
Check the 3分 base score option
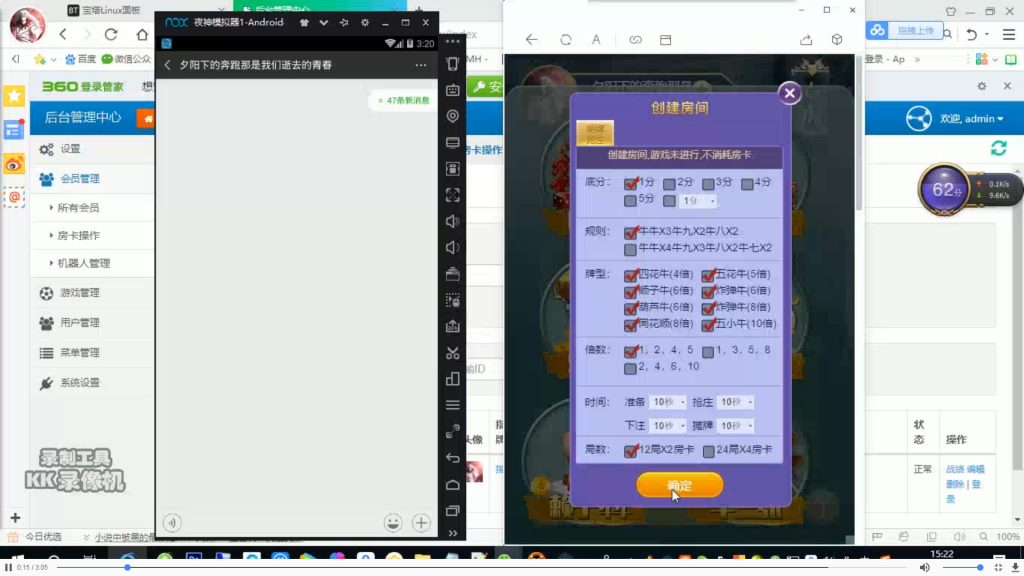[x=708, y=184]
